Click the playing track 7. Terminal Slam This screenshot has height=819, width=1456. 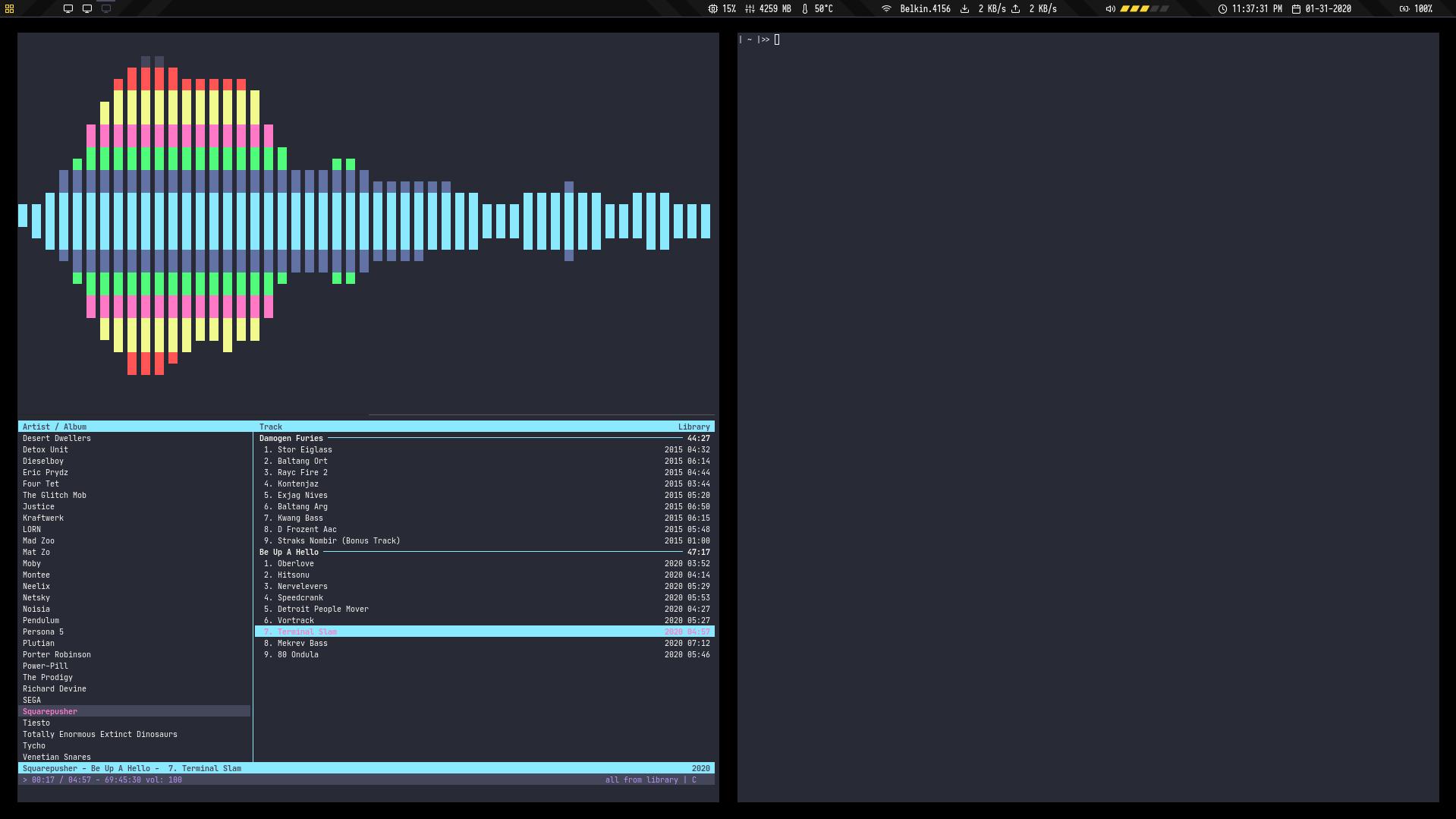[485, 632]
